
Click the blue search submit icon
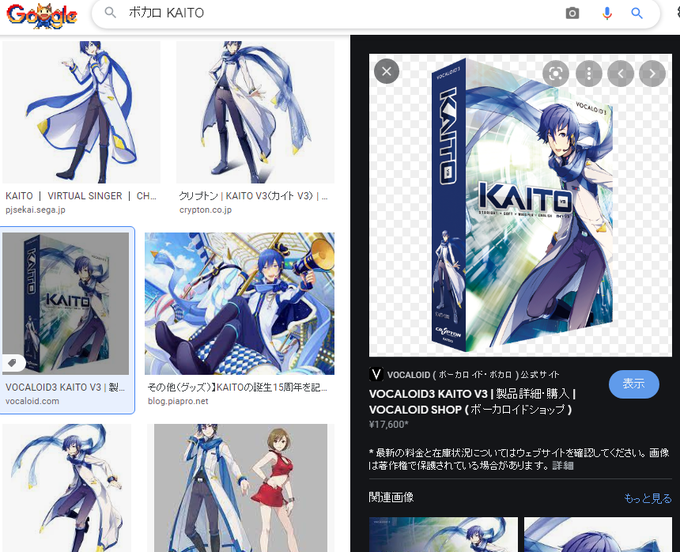click(636, 13)
